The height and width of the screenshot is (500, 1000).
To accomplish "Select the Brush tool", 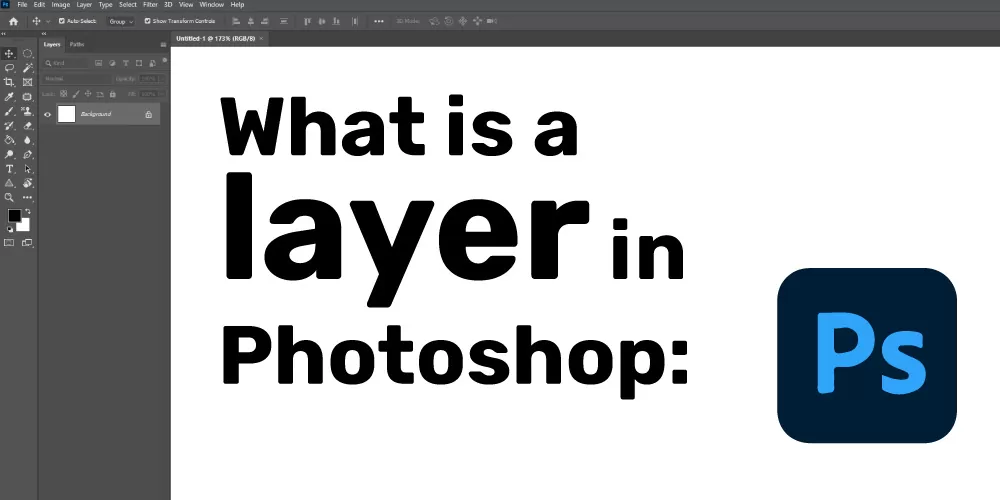I will click(x=9, y=111).
